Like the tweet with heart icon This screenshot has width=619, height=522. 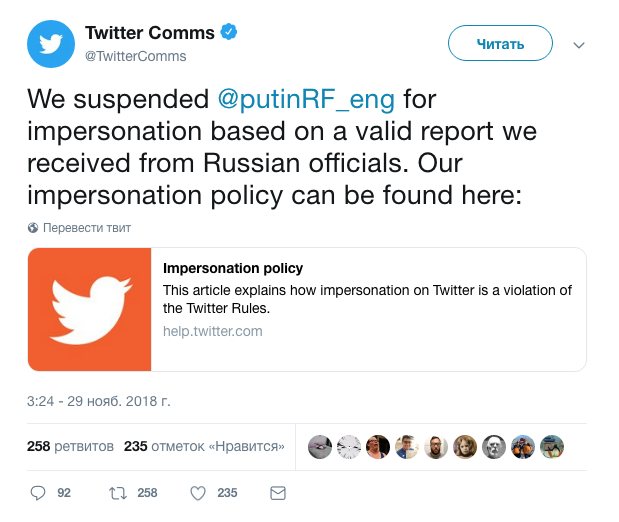click(198, 493)
